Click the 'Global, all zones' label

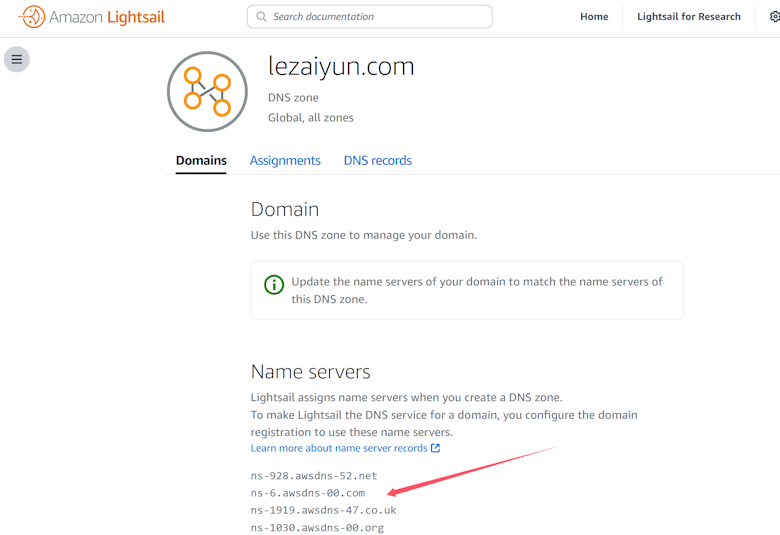pos(310,118)
